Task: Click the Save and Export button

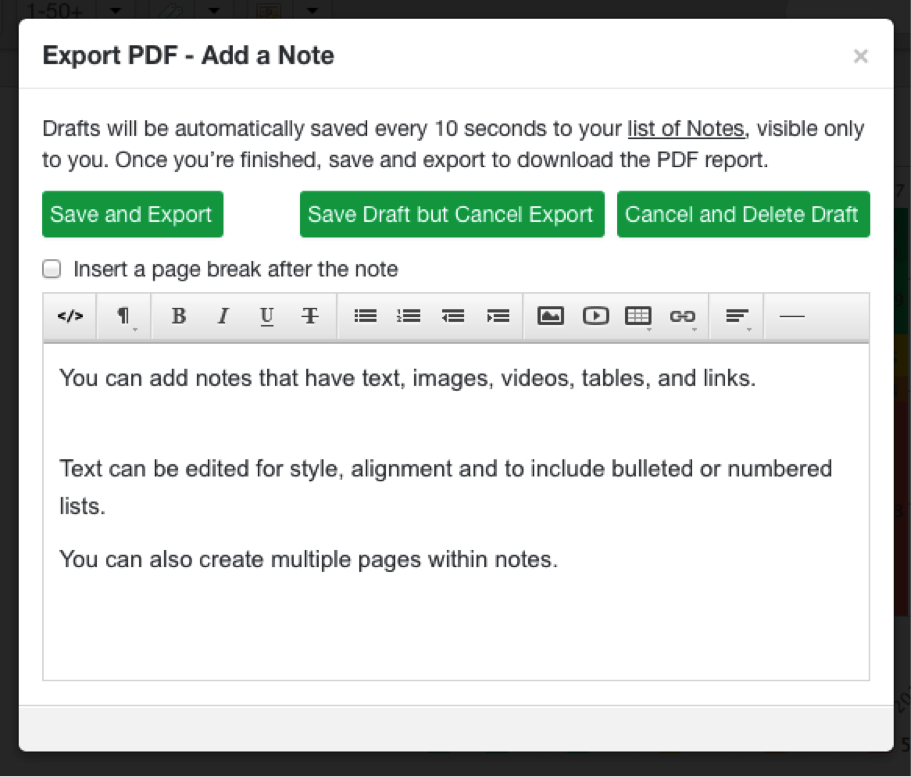Action: 132,214
